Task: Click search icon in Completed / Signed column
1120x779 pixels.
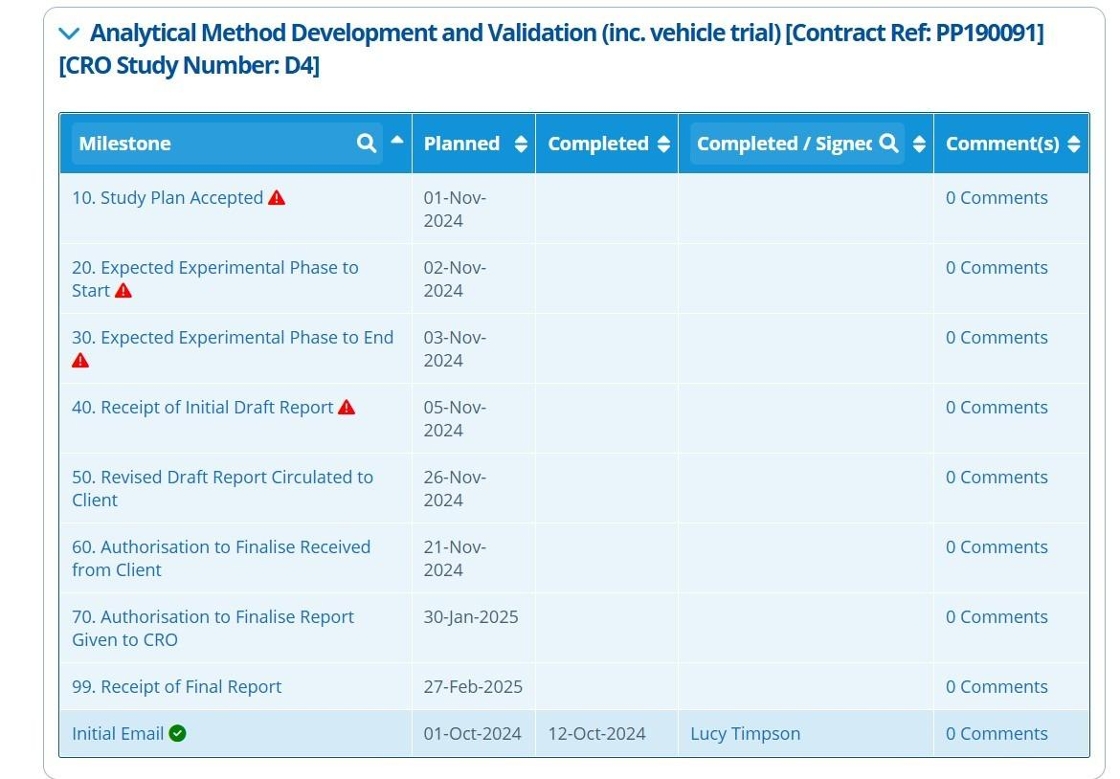Action: [888, 143]
